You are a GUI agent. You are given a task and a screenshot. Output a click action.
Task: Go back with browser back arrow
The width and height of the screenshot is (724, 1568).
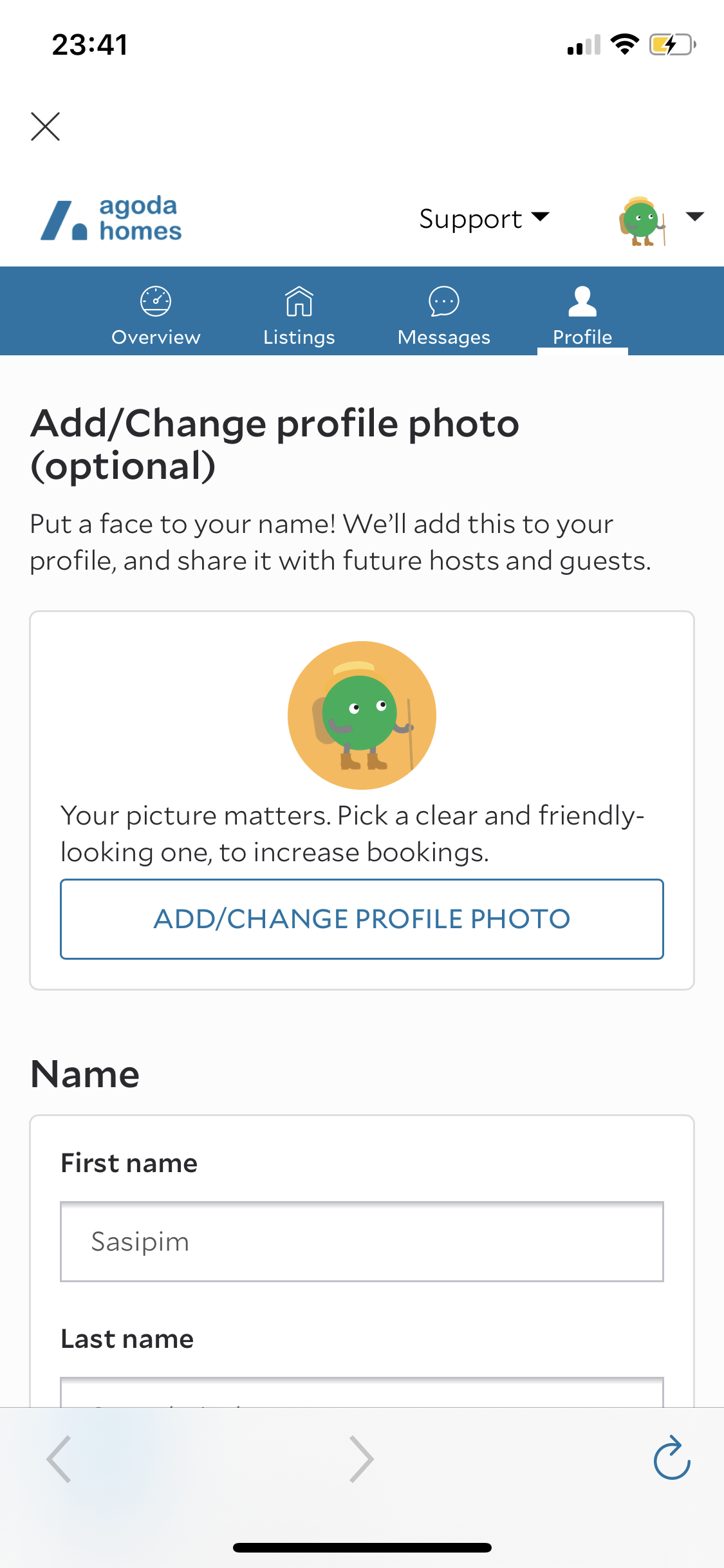[59, 1459]
